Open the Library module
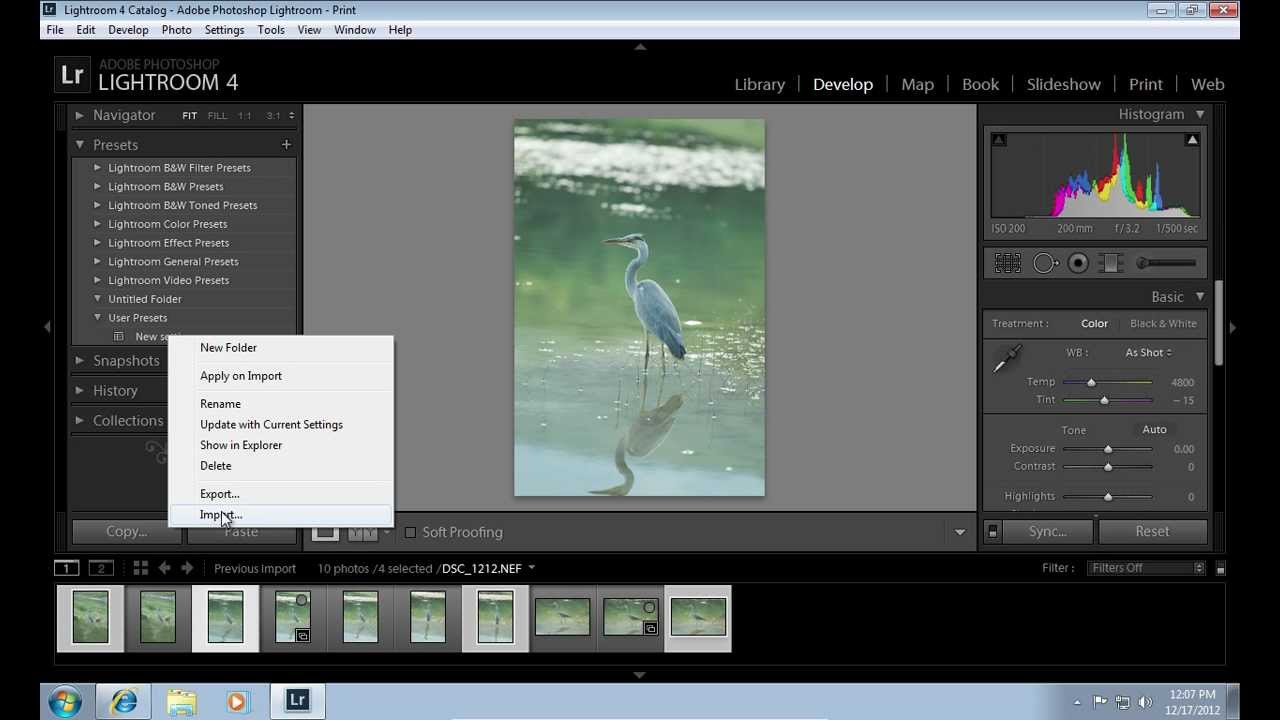The image size is (1280, 720). 760,84
